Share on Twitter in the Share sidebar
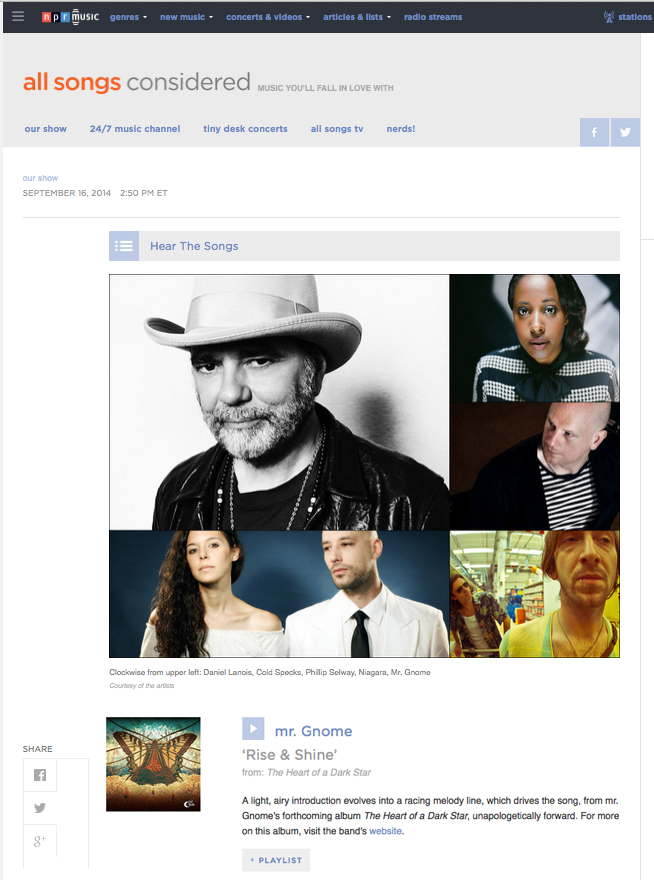This screenshot has width=654, height=880. point(40,808)
